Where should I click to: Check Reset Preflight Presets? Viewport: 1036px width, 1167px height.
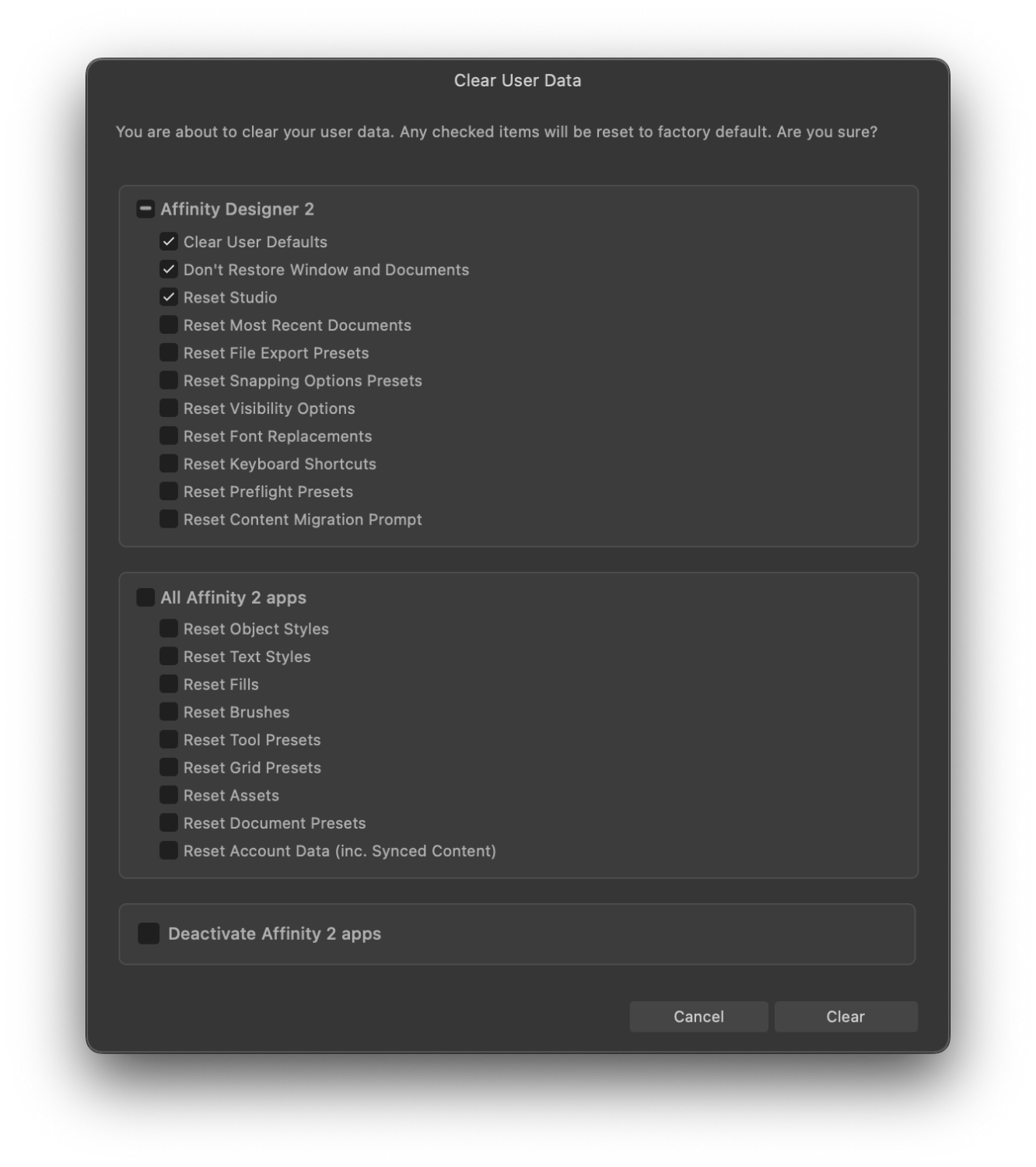point(169,491)
